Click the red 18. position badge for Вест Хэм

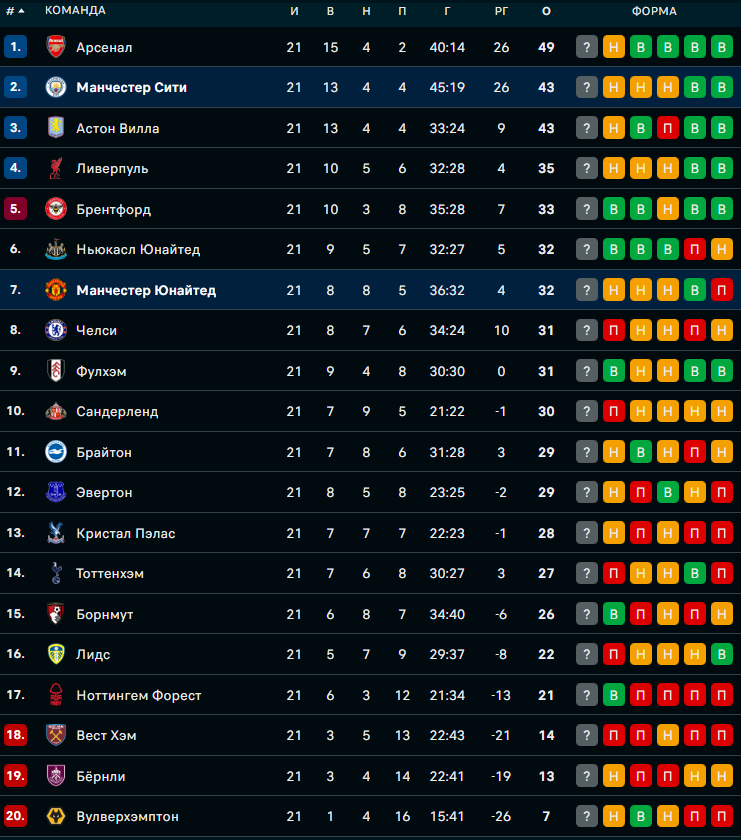[16, 735]
